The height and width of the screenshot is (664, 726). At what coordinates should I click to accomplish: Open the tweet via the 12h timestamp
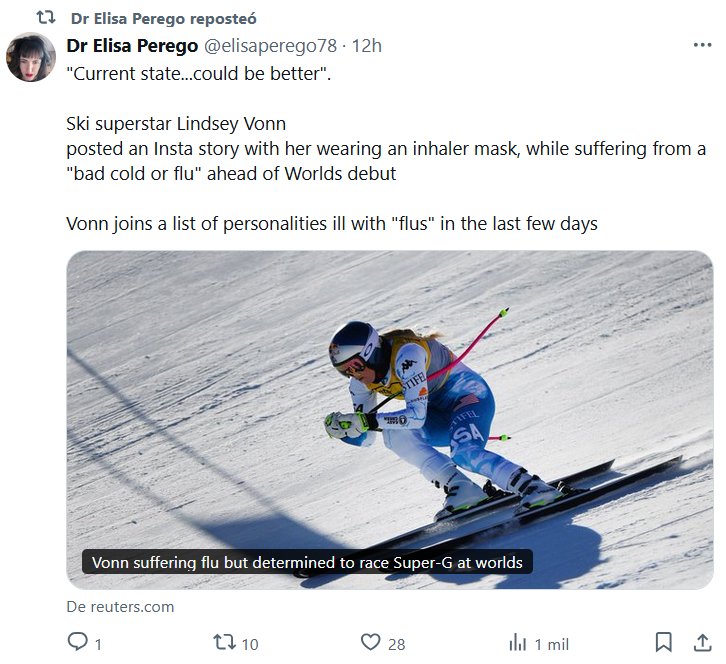click(x=367, y=46)
